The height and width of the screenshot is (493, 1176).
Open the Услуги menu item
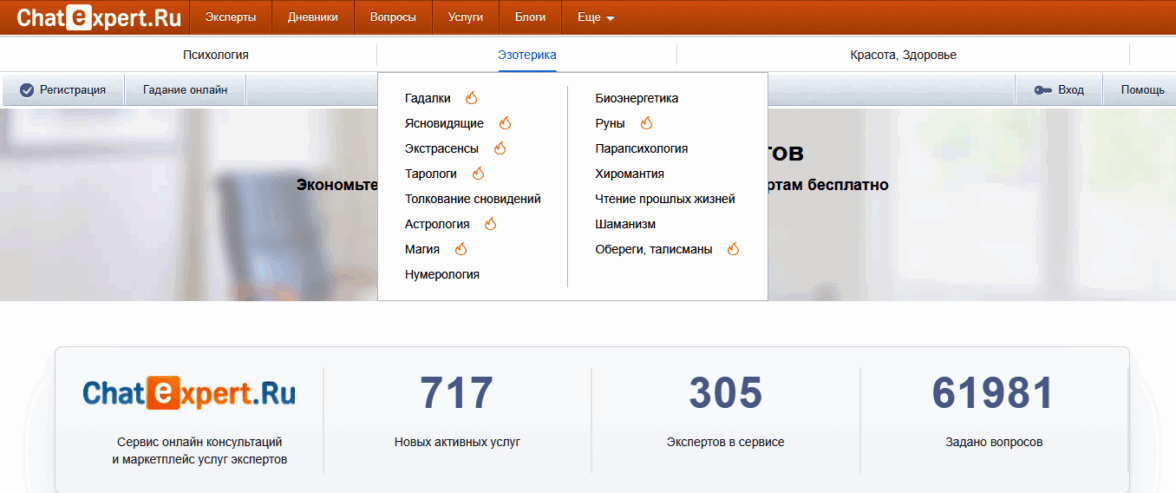click(465, 17)
